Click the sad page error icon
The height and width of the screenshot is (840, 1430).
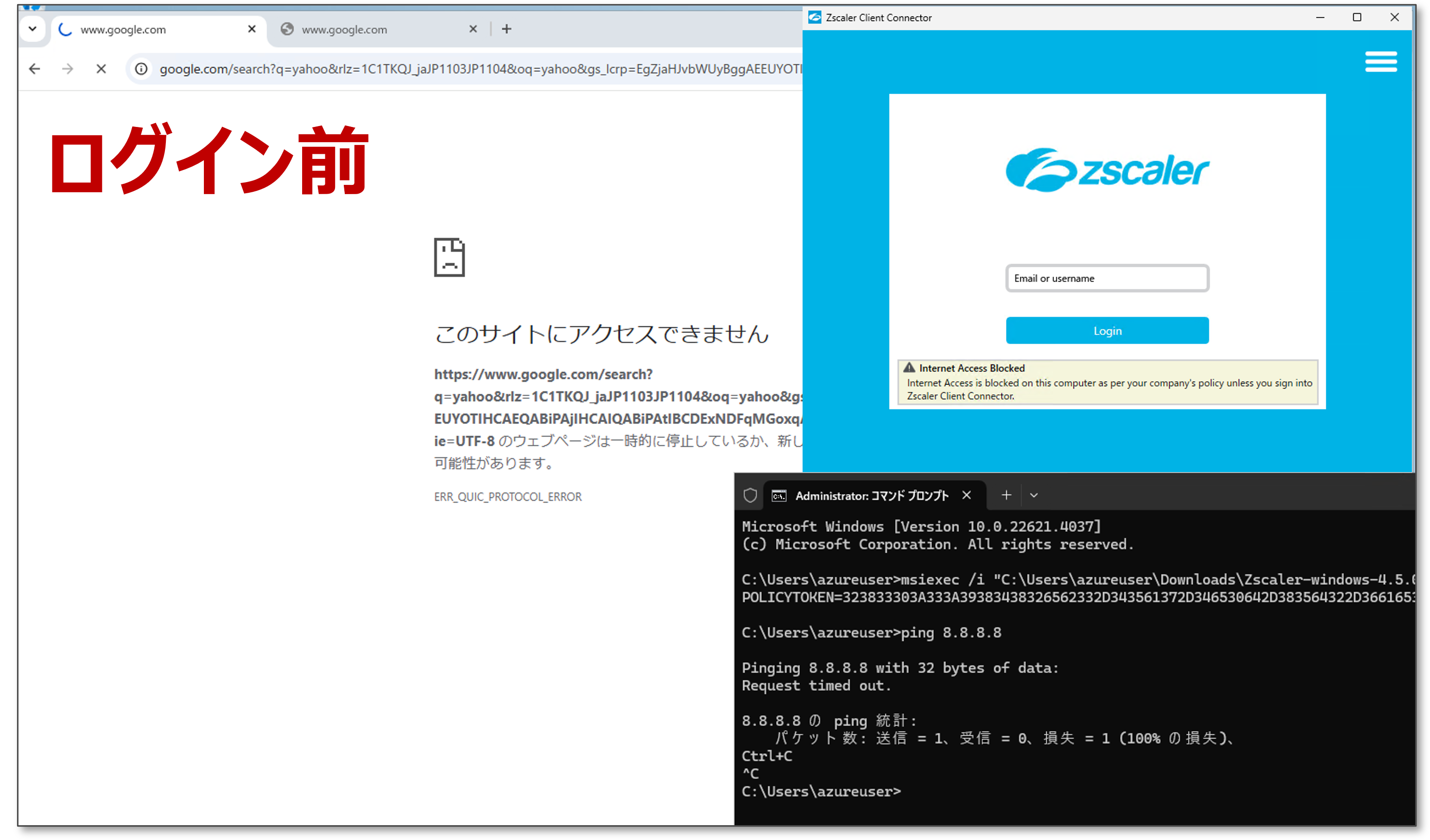(x=449, y=257)
